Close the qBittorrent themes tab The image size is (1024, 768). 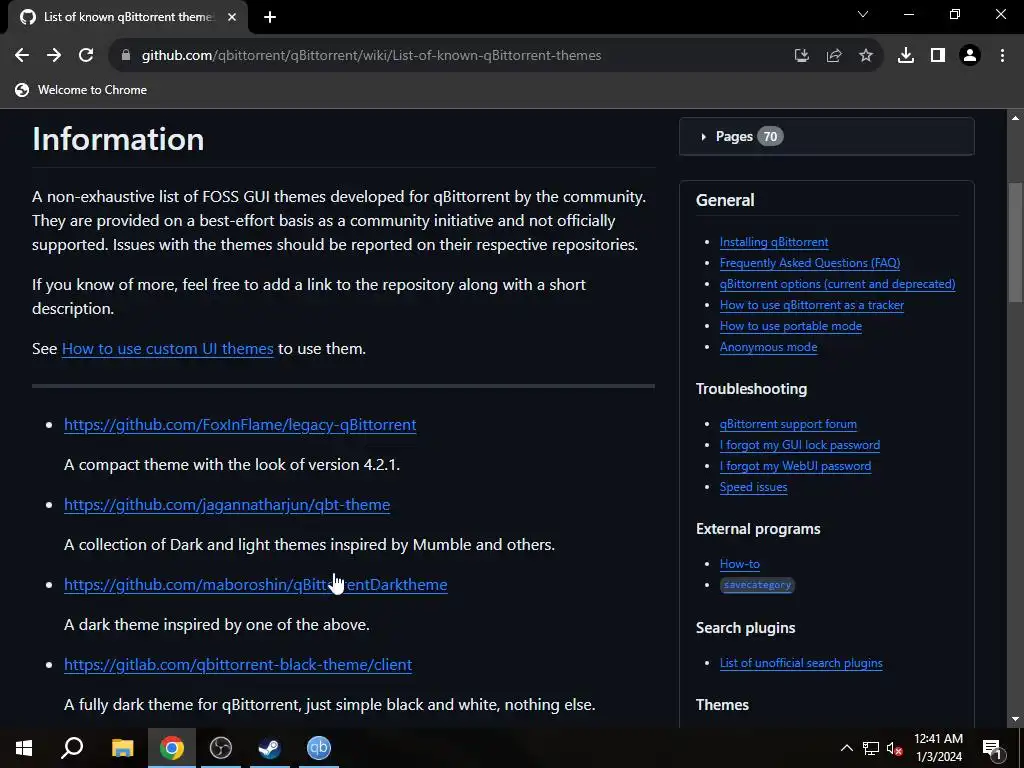click(x=232, y=17)
